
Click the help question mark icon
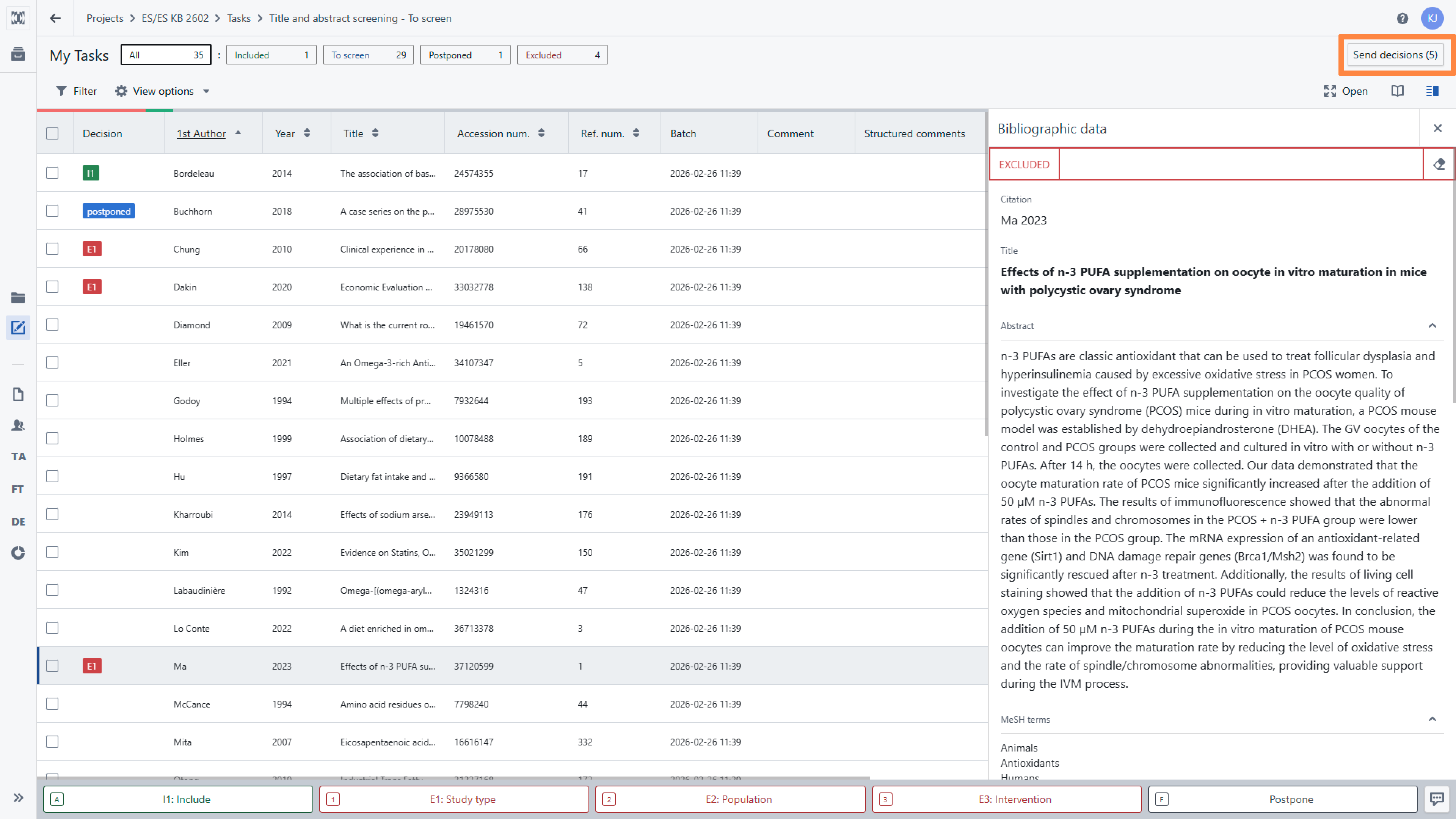(x=1402, y=18)
